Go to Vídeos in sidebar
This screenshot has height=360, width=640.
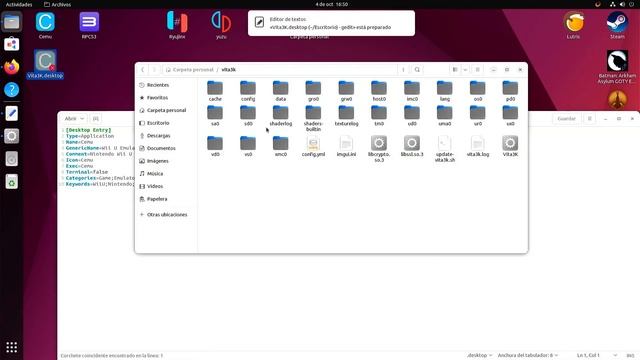[166, 186]
